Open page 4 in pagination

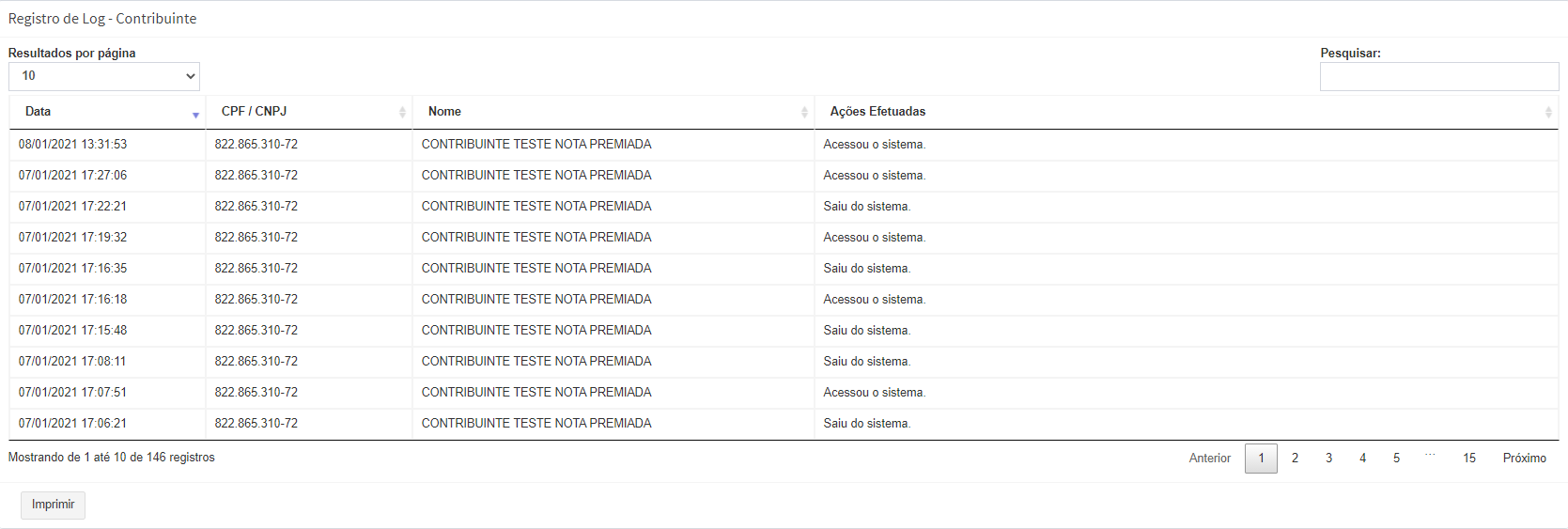(x=1362, y=459)
